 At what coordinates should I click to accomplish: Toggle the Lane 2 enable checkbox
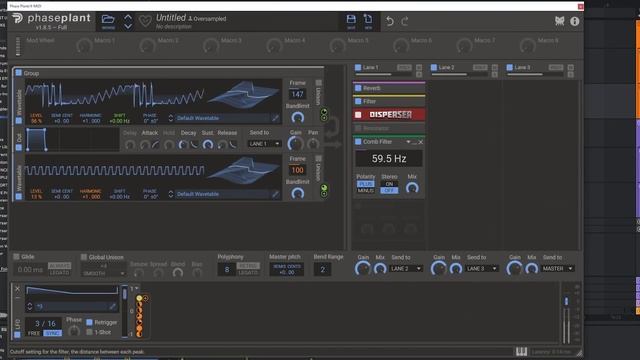tap(434, 67)
